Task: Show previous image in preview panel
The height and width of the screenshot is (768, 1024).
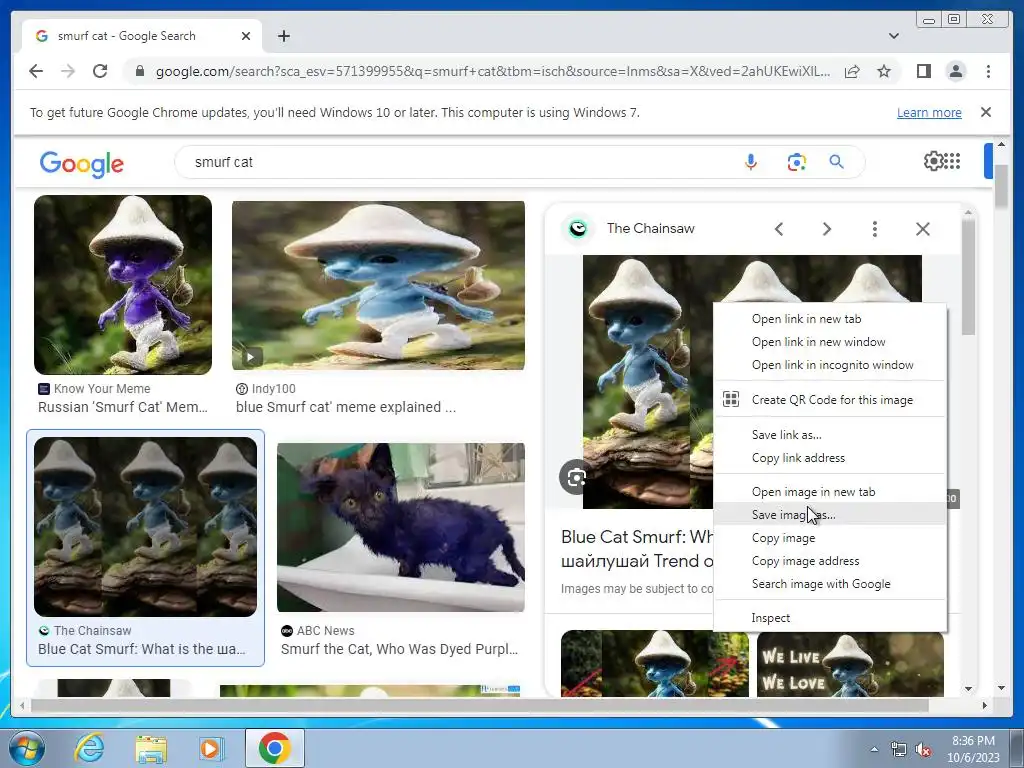Action: point(778,229)
